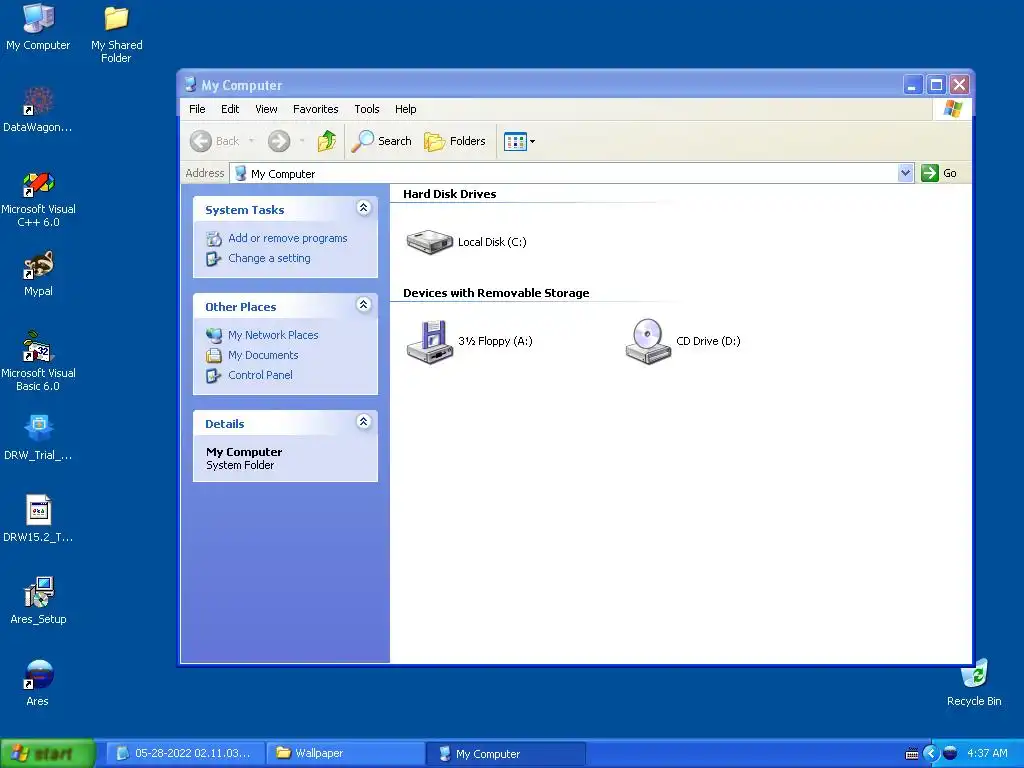This screenshot has width=1024, height=768.
Task: Click the My Documents sidebar icon
Action: tap(214, 356)
